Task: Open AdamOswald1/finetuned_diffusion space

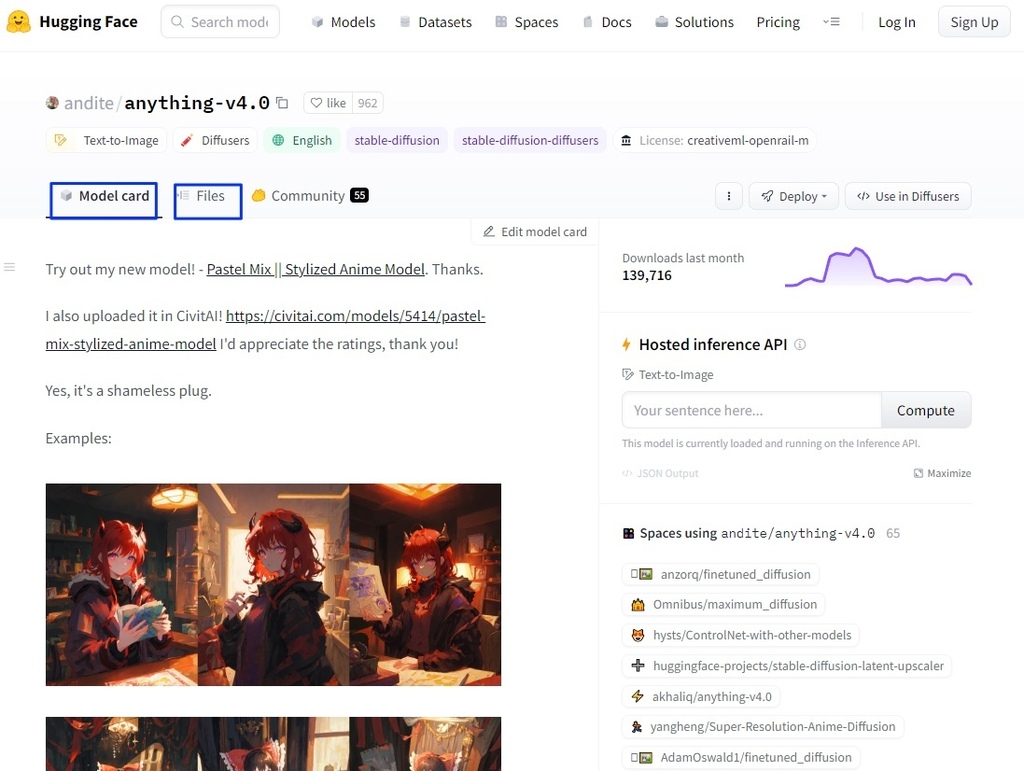Action: coord(741,757)
